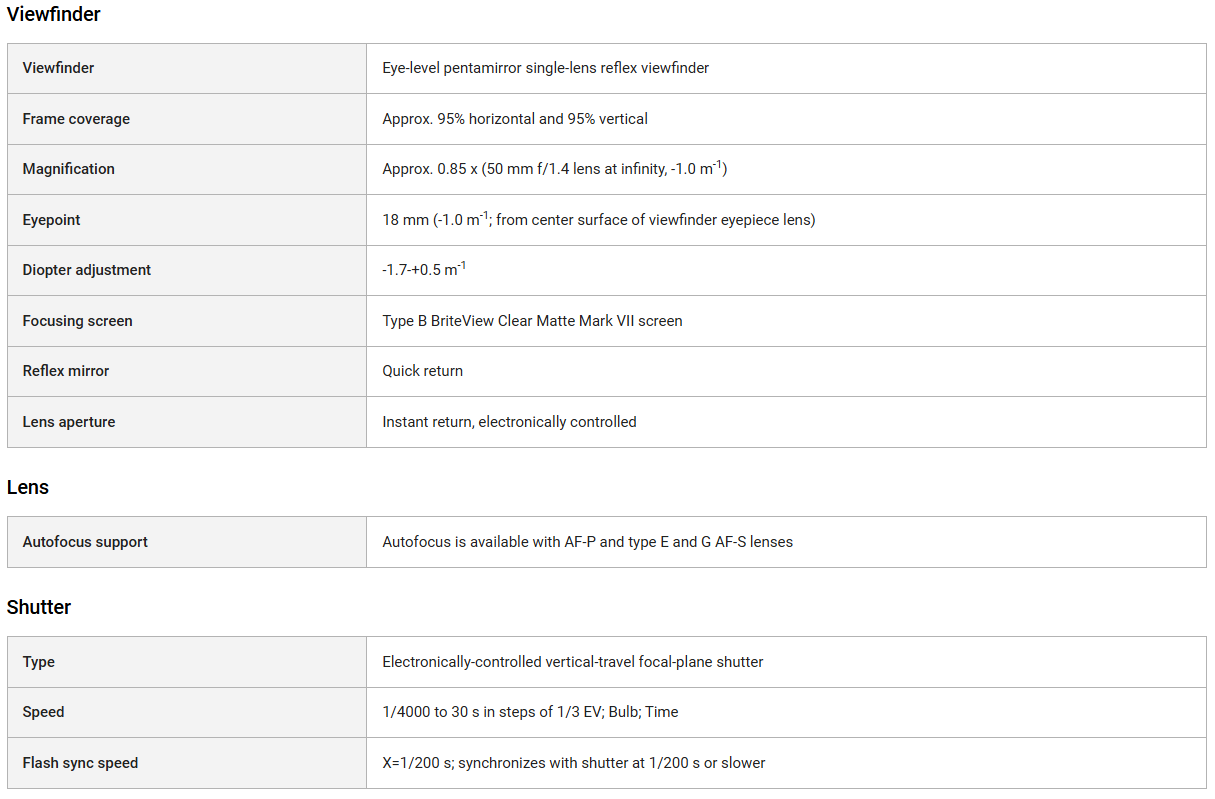Screen dimensions: 1215x799
Task: Click the Autofocus support row label
Action: tap(85, 542)
